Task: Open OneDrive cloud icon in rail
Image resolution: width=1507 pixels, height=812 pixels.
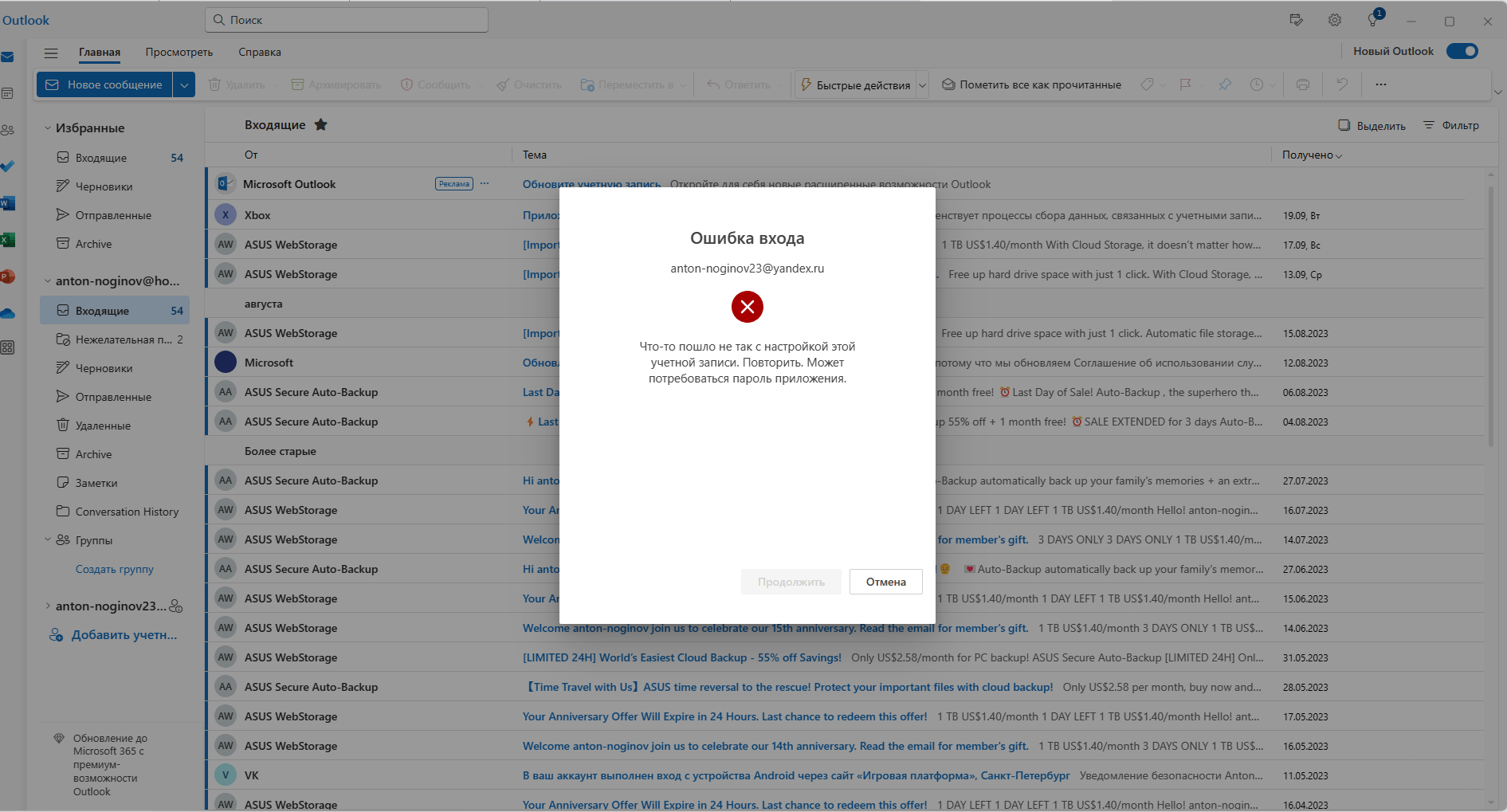Action: pyautogui.click(x=7, y=313)
